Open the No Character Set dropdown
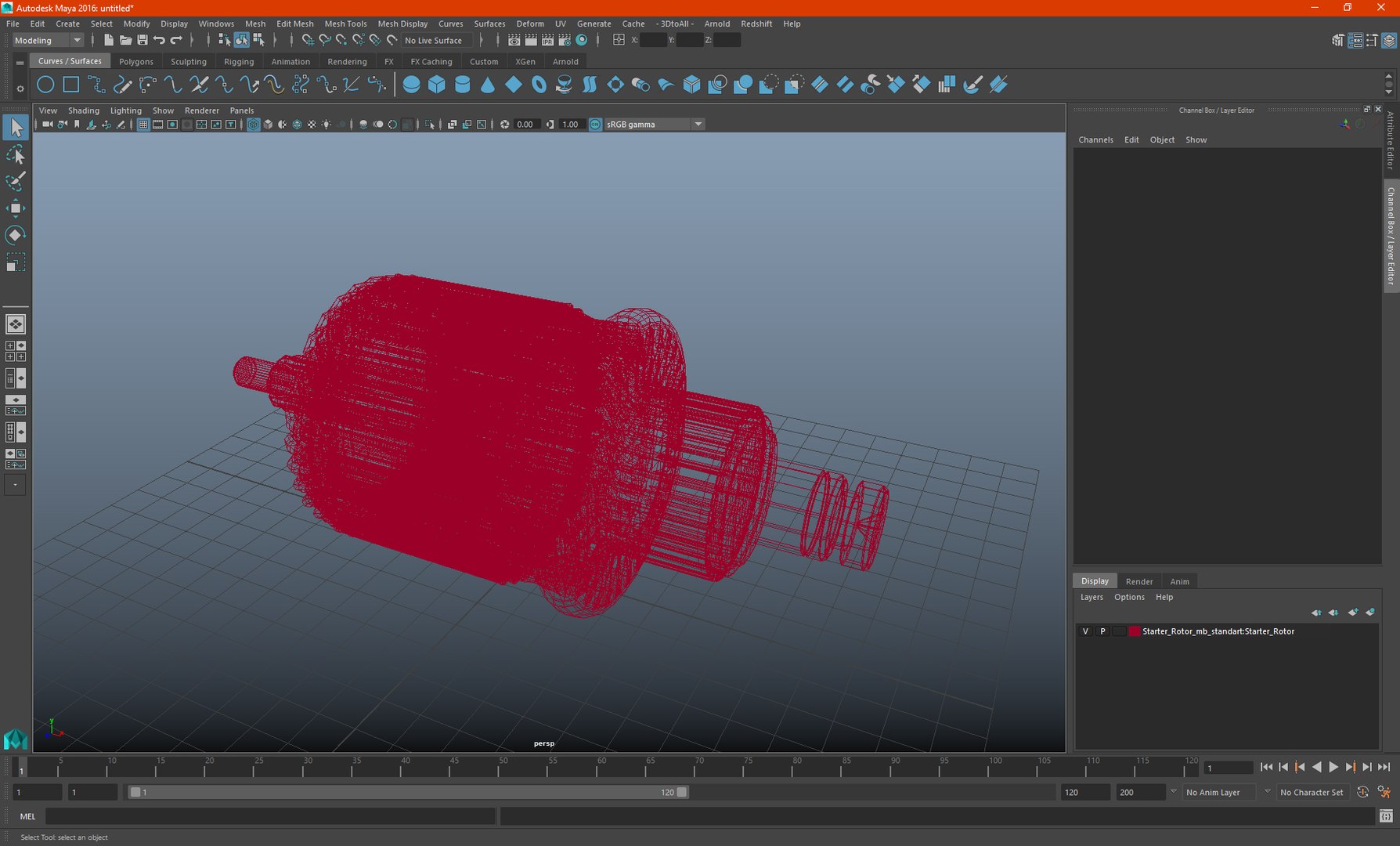Screen dimensions: 1400x846 pos(1312,792)
